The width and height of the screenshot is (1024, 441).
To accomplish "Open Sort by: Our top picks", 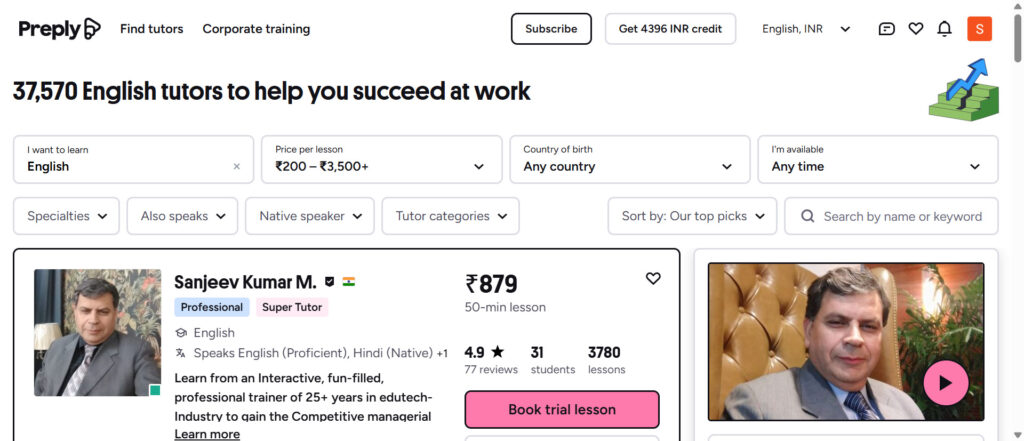I will [692, 216].
